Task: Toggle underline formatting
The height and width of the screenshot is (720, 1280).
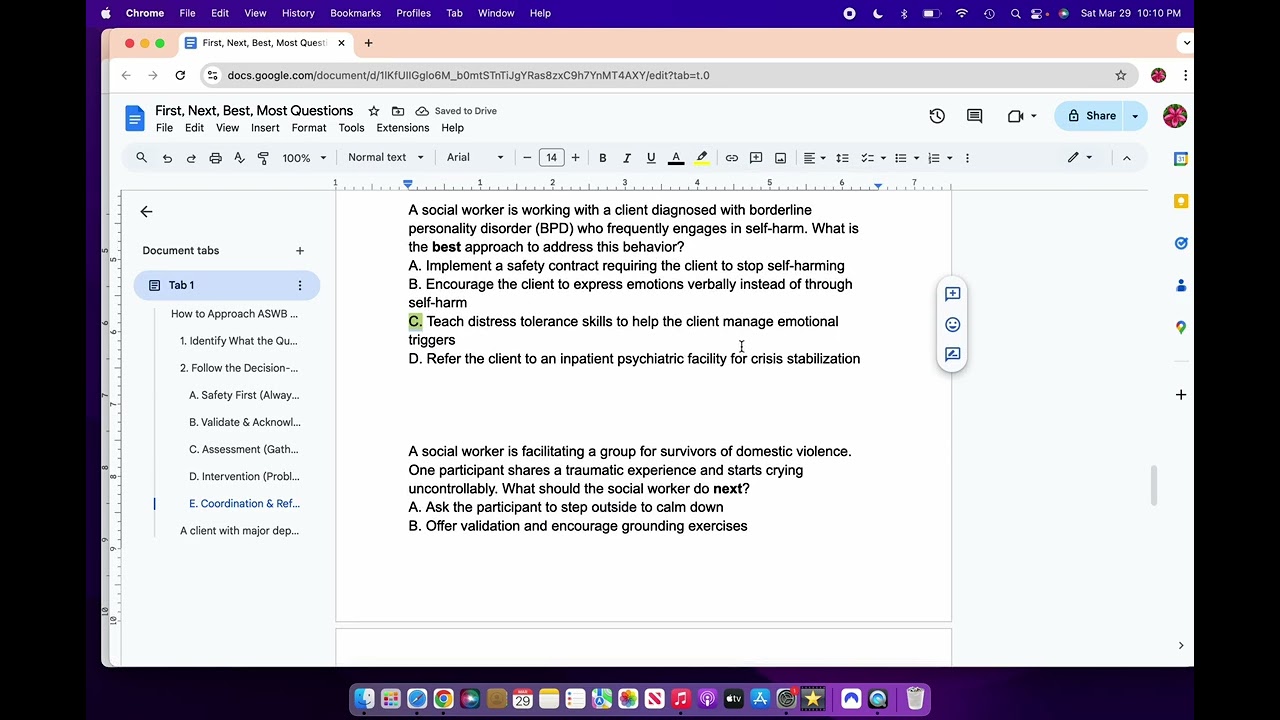Action: (651, 158)
